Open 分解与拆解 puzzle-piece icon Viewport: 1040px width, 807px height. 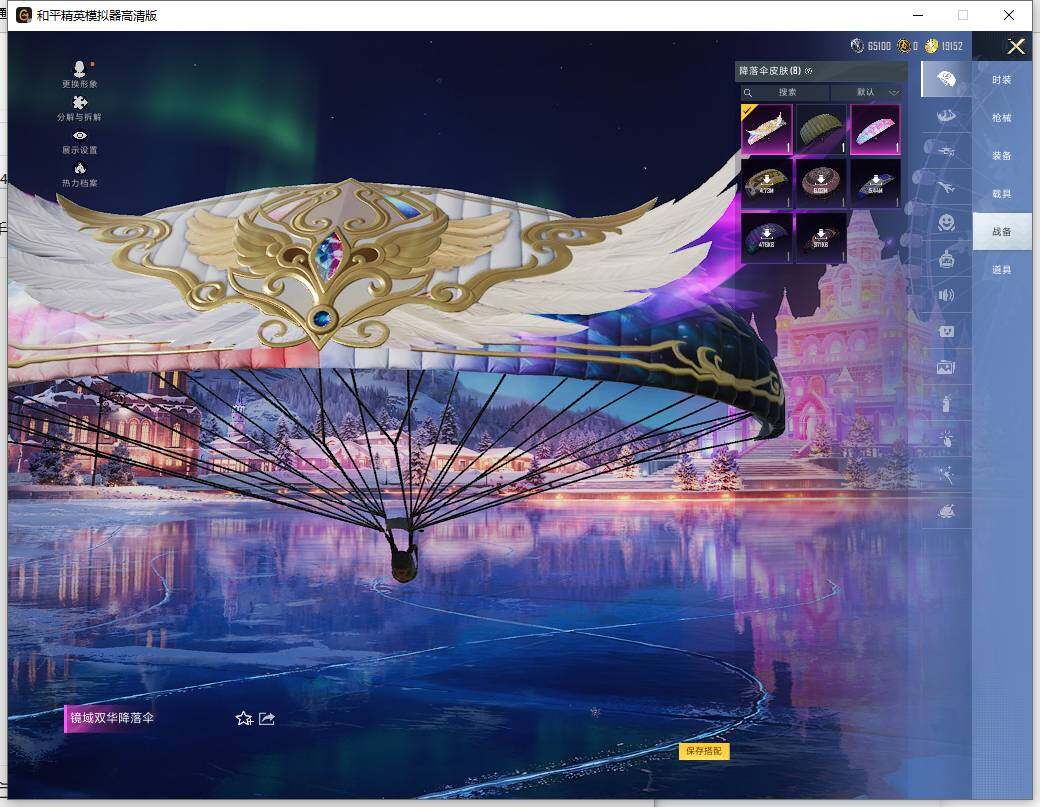80,108
